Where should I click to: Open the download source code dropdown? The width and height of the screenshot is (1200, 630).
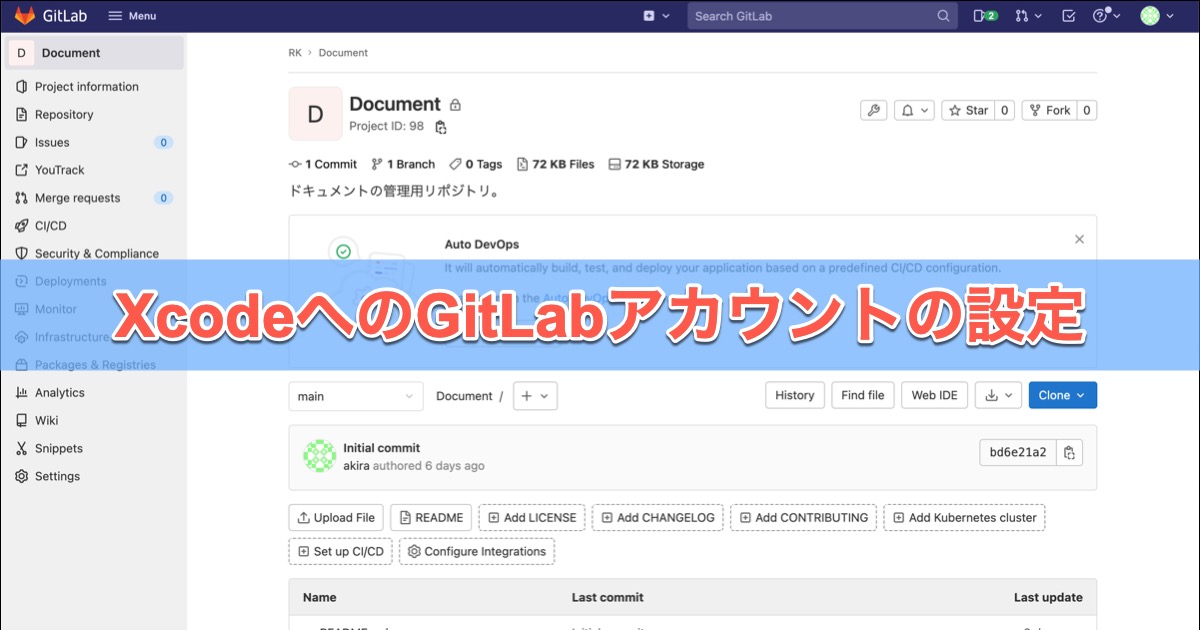998,395
